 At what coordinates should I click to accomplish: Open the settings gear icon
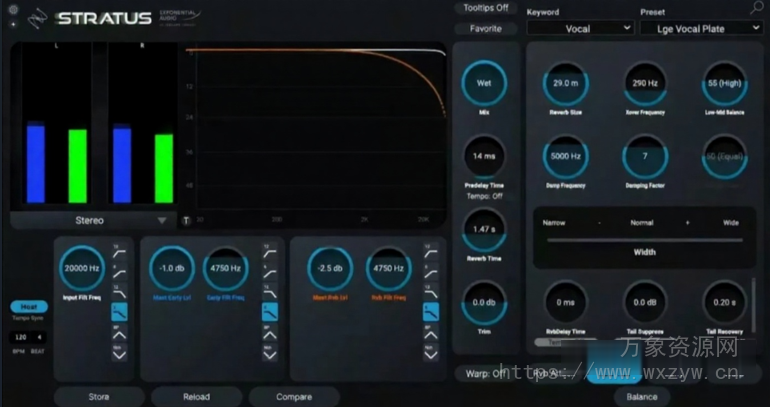pos(13,9)
